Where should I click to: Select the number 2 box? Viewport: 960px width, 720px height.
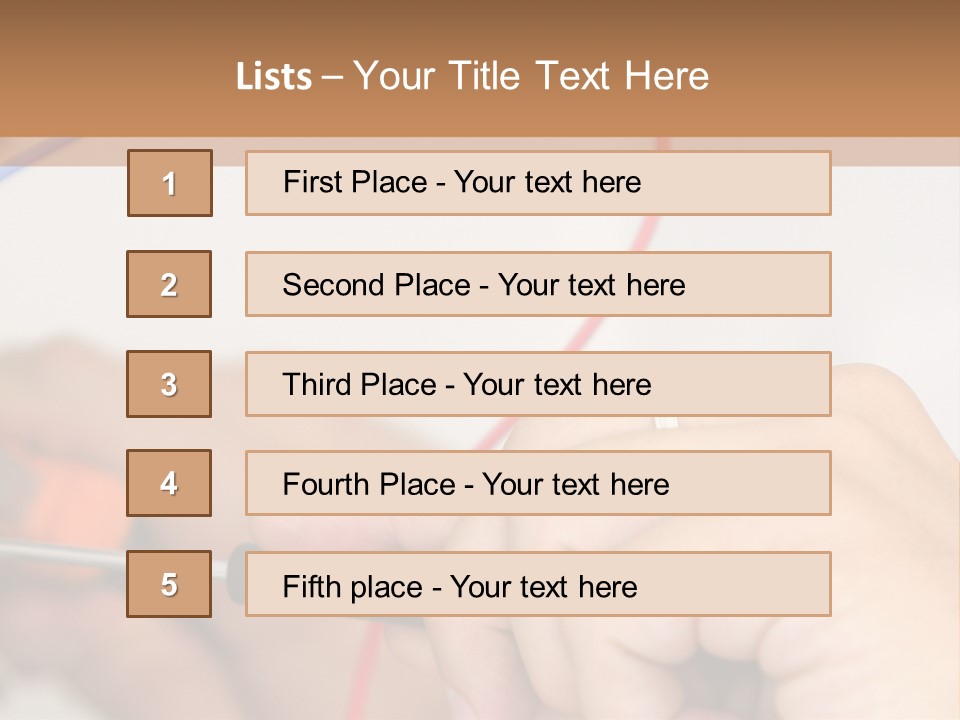169,284
